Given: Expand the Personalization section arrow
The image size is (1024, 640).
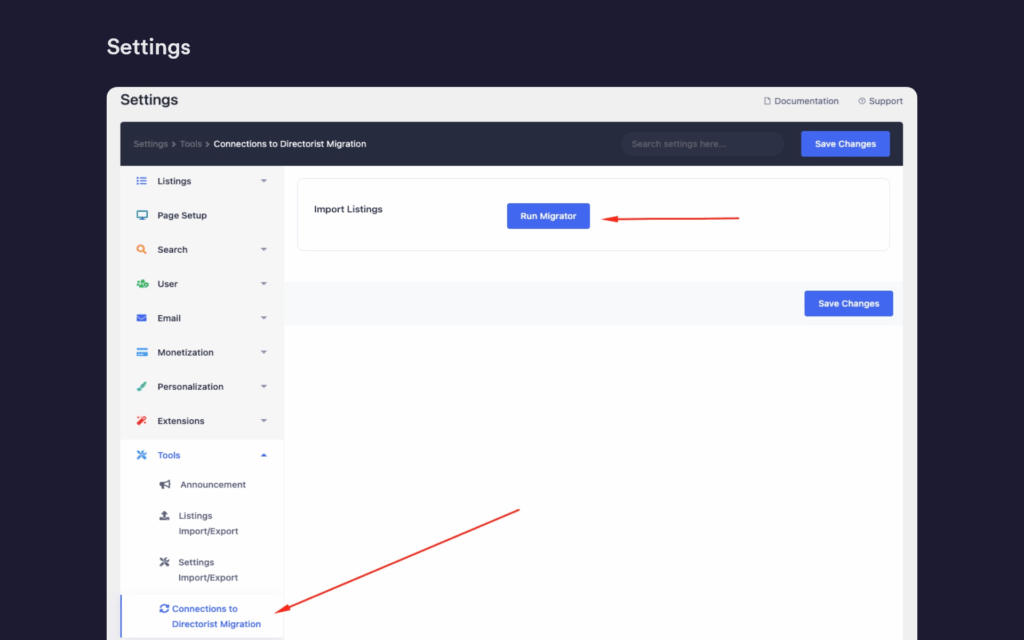Looking at the screenshot, I should 264,387.
